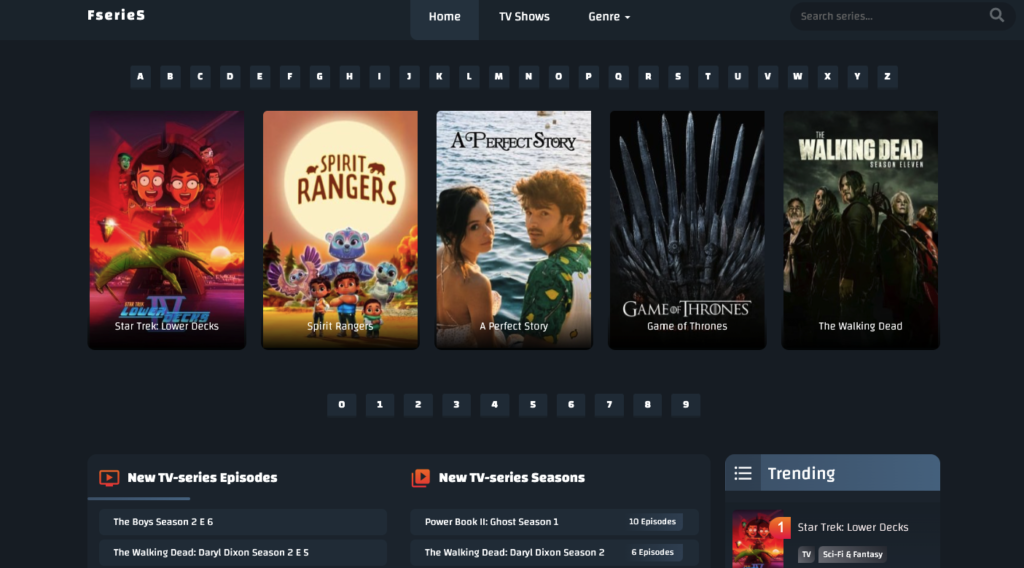Screen dimensions: 1024x568
Task: Type in the Search series field
Action: tap(885, 16)
